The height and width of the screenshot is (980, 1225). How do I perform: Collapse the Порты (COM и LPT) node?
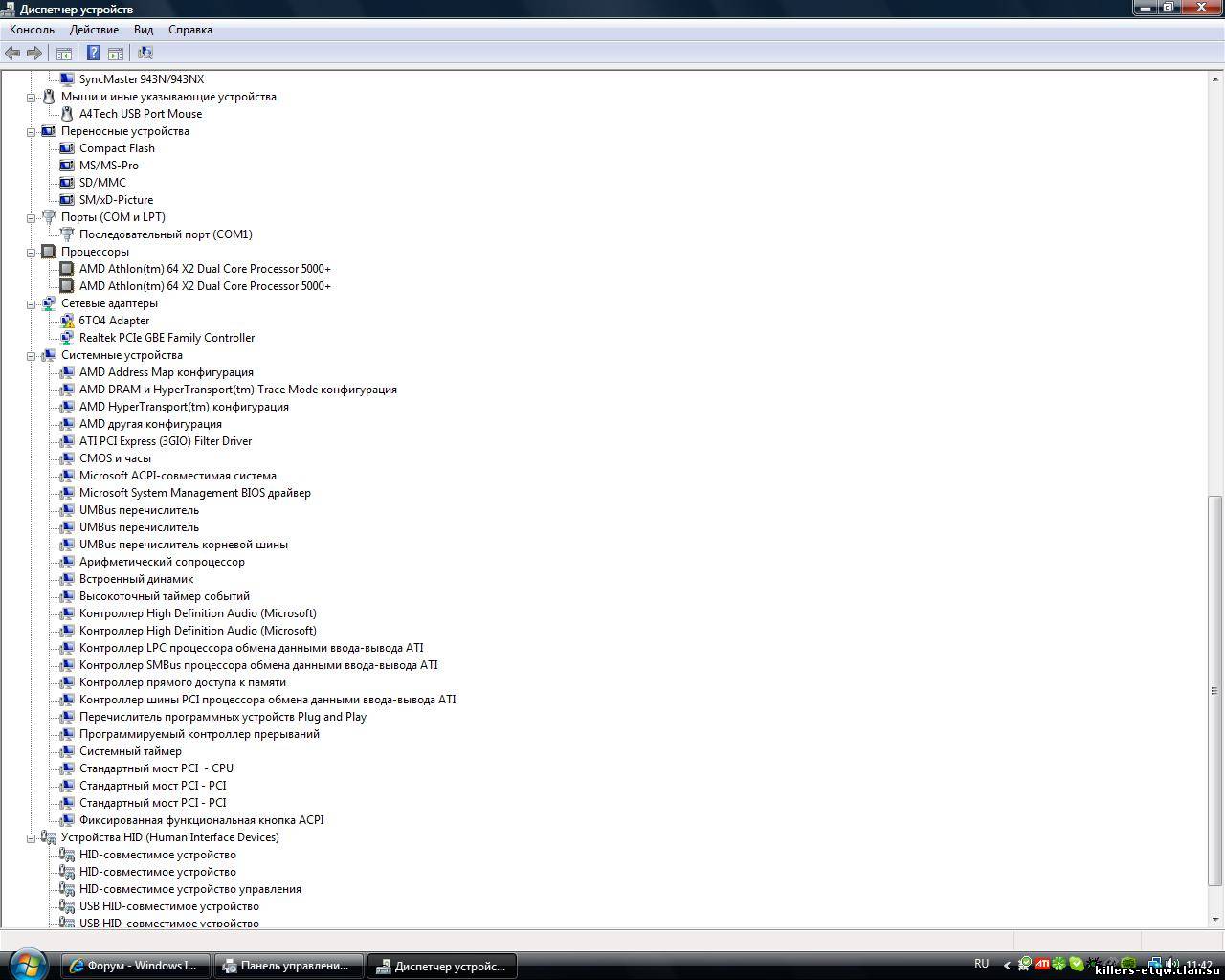[x=31, y=217]
